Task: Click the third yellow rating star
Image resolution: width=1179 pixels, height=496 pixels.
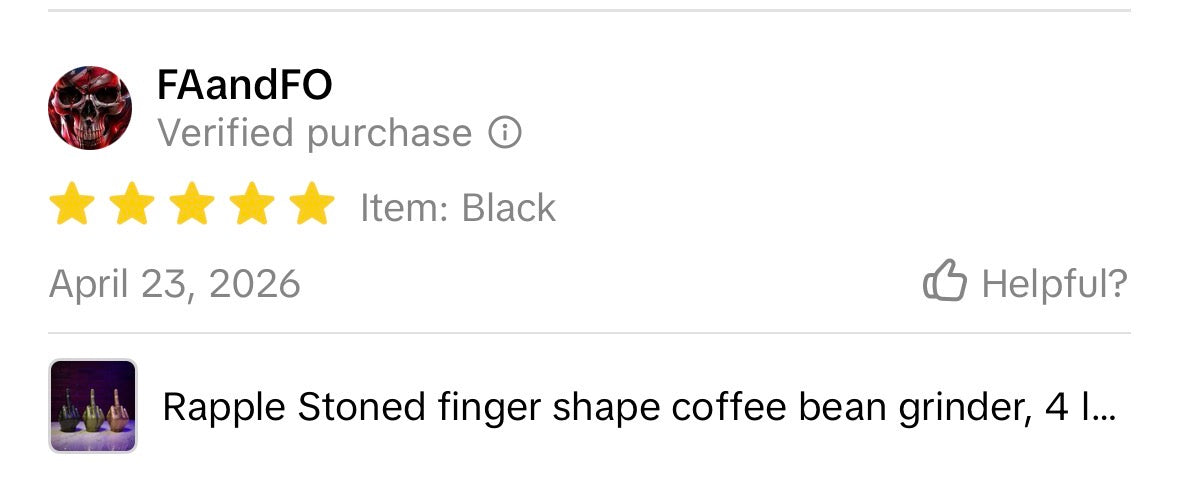Action: [192, 204]
